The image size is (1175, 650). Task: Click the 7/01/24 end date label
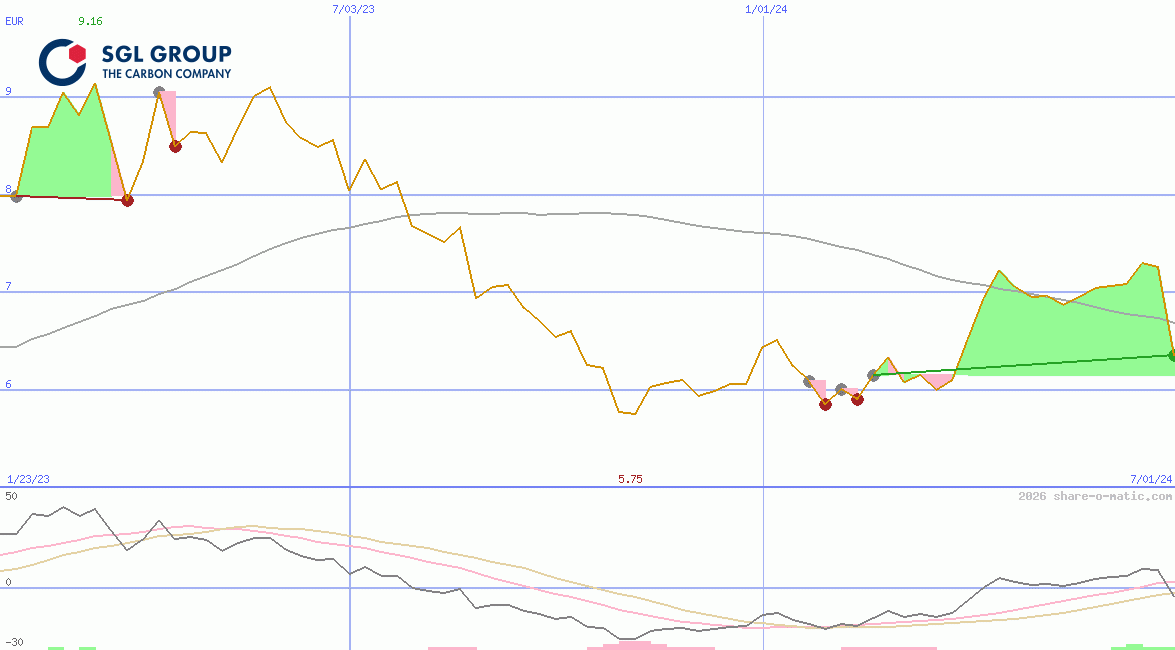coord(1150,479)
